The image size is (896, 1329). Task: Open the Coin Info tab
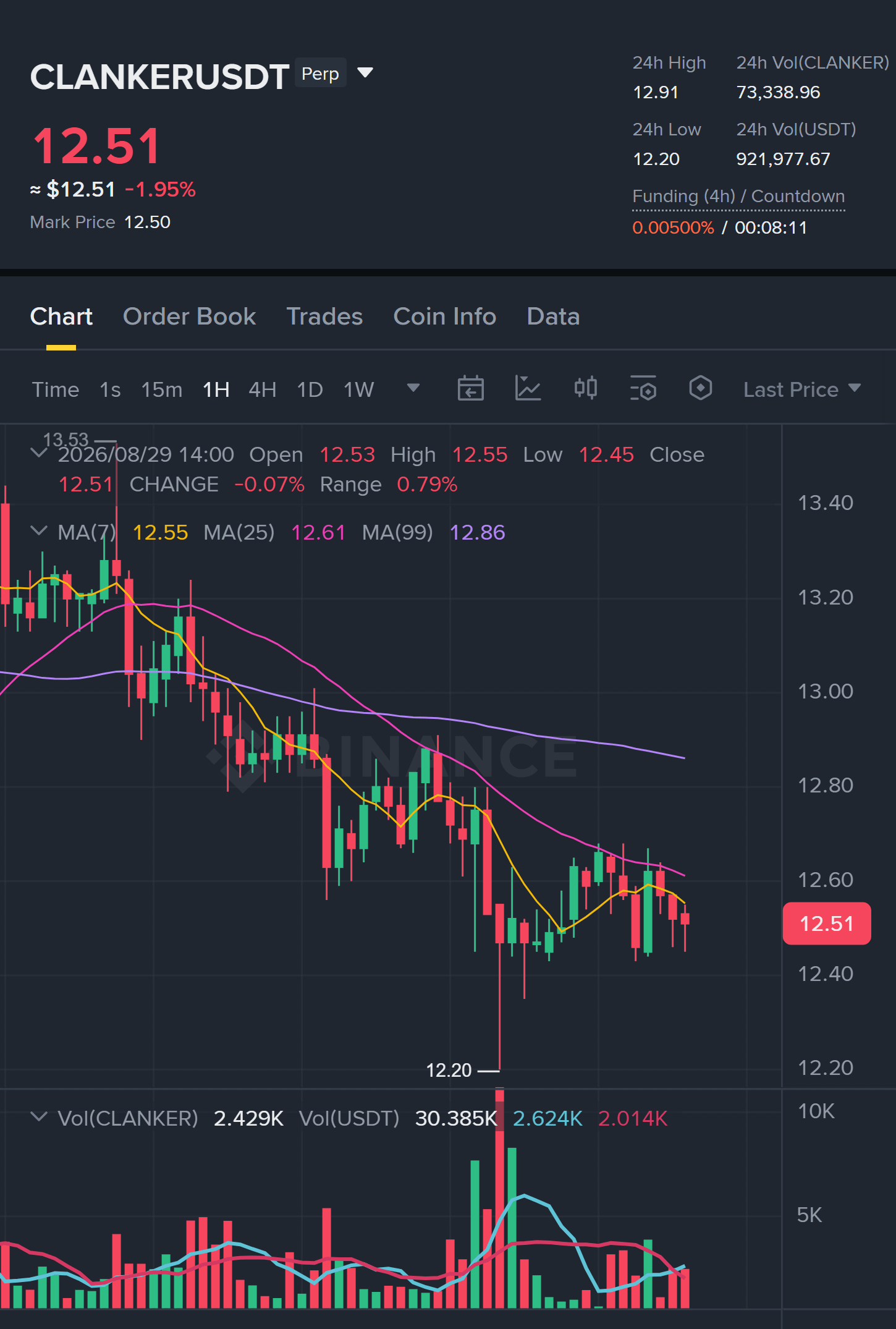(445, 316)
